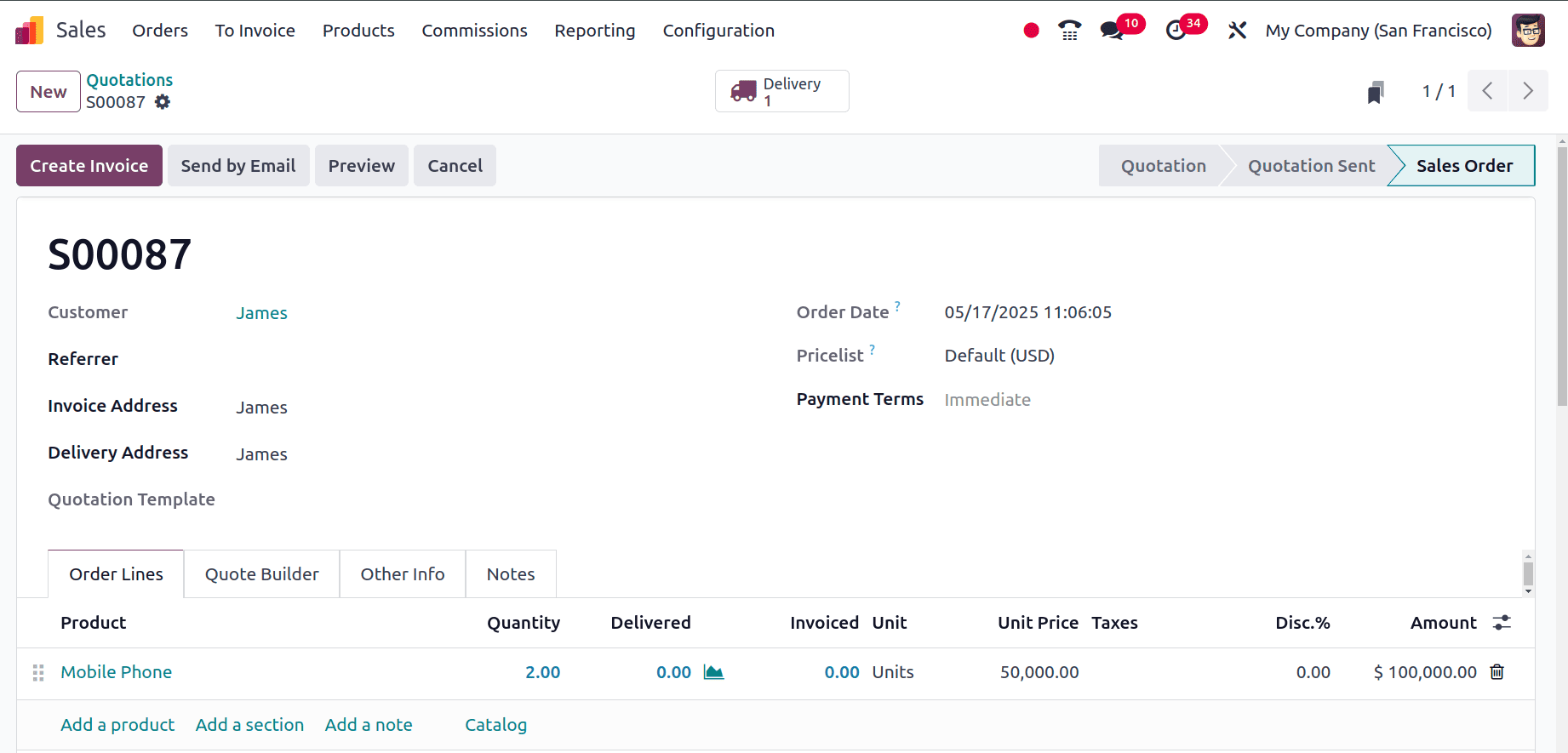Viewport: 1568px width, 753px height.
Task: Open the Quotations breadcrumb link
Action: tap(129, 80)
